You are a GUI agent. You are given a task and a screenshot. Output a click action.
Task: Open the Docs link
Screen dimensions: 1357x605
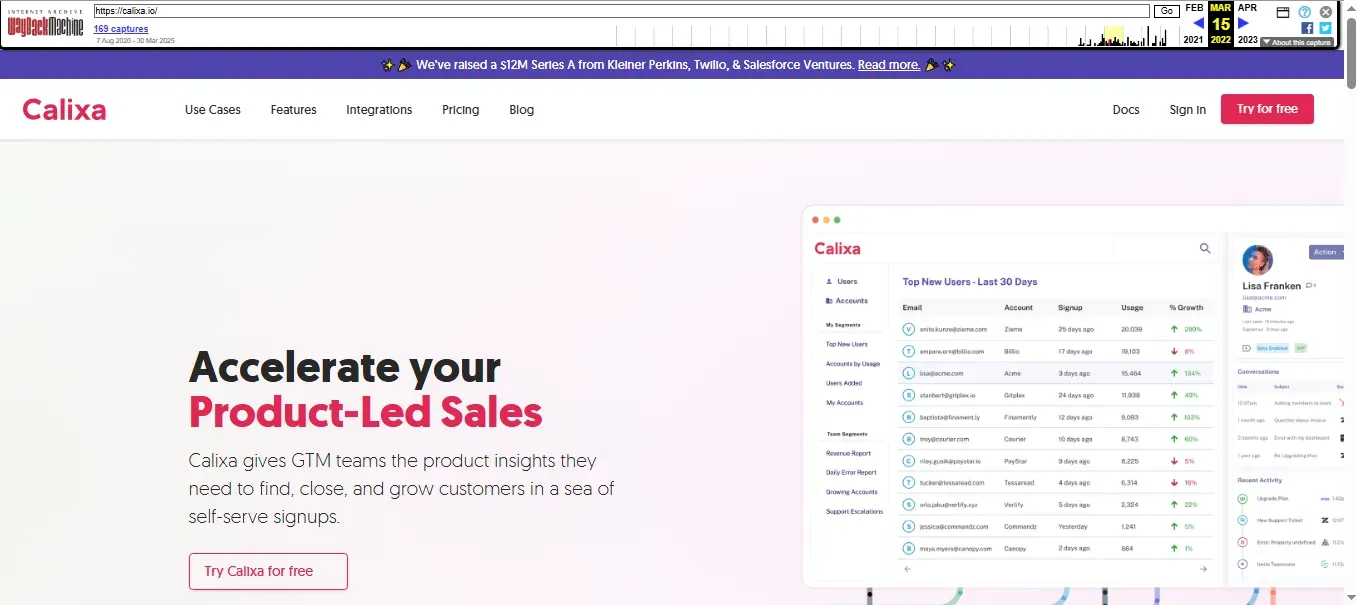1126,110
